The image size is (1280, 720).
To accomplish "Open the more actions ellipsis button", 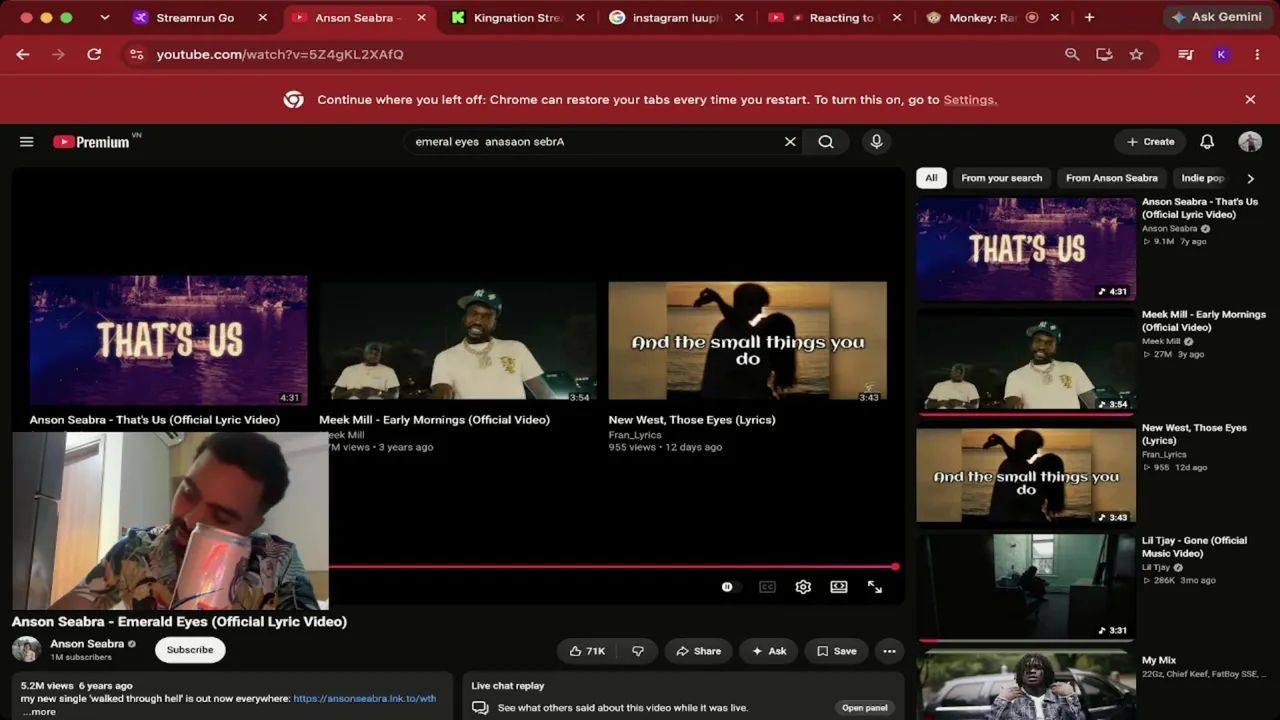I will coord(889,651).
